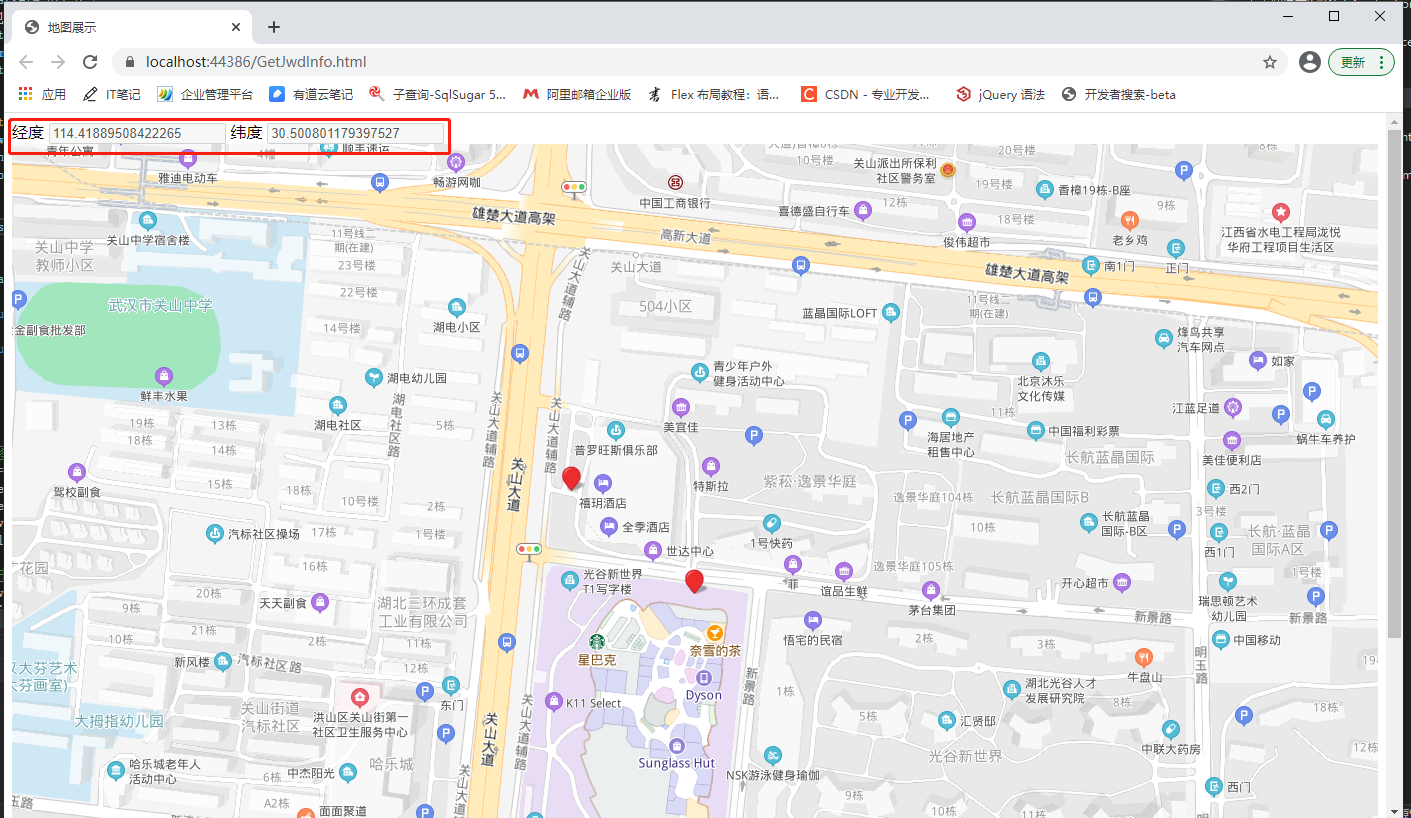Click the 武汉市关山中学 label
The height and width of the screenshot is (818, 1411).
(161, 305)
